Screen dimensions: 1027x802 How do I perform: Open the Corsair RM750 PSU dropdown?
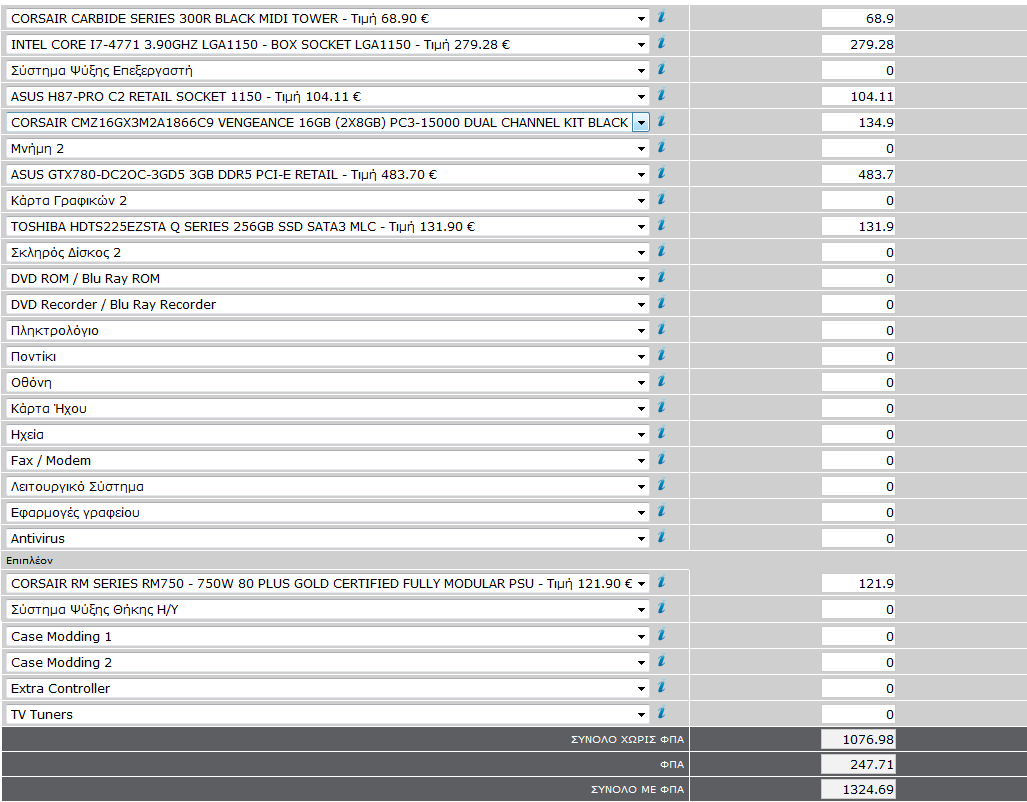point(327,583)
